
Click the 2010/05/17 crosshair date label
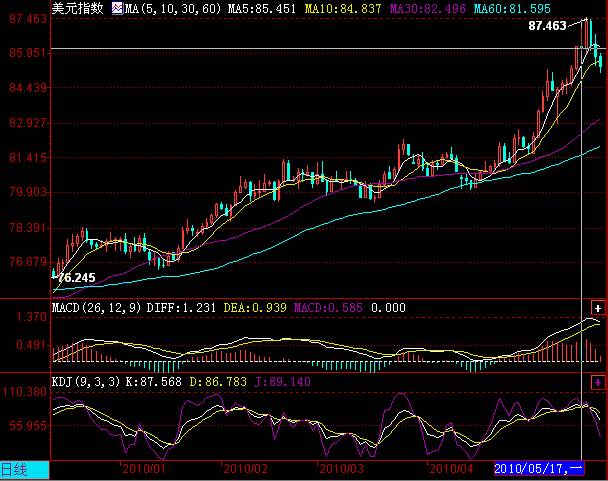[539, 469]
